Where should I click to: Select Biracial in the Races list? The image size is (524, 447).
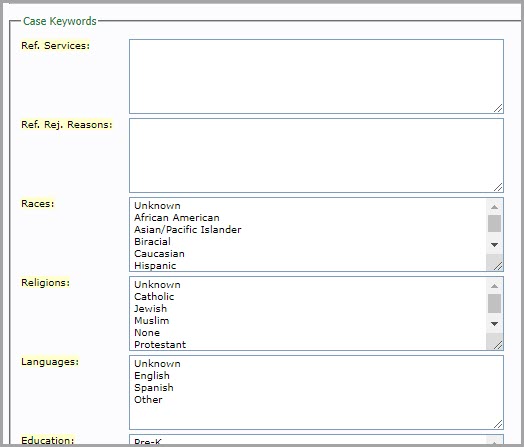tap(152, 242)
